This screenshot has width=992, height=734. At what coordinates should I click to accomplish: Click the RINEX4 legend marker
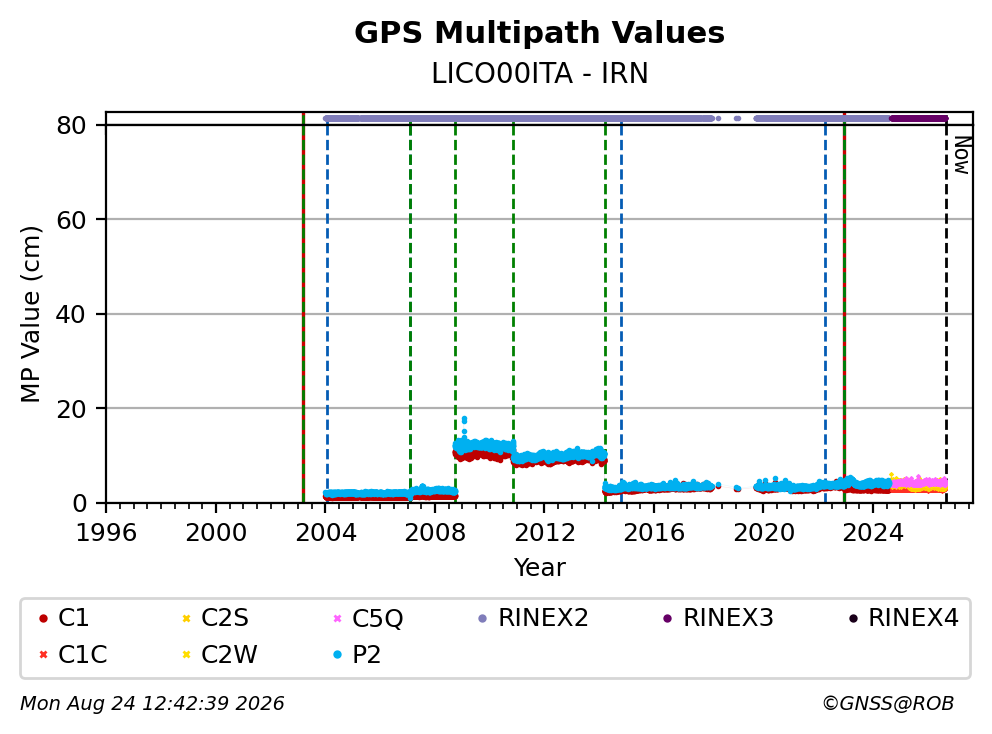(853, 618)
